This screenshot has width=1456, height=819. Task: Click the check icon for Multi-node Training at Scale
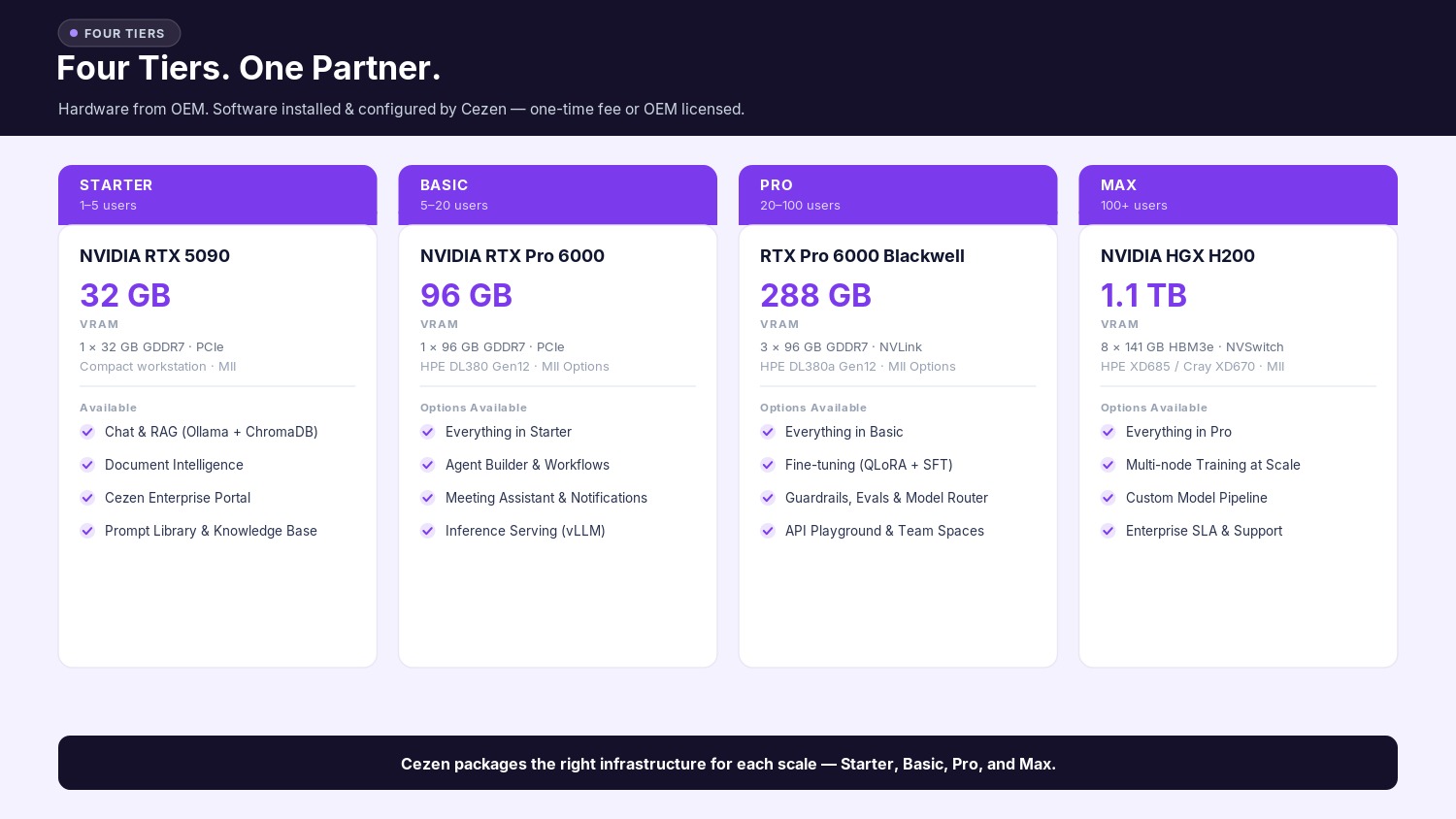(1109, 465)
